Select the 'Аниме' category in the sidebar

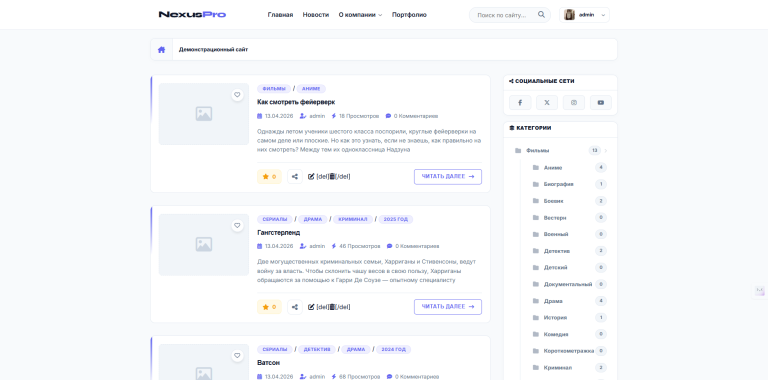click(x=553, y=167)
